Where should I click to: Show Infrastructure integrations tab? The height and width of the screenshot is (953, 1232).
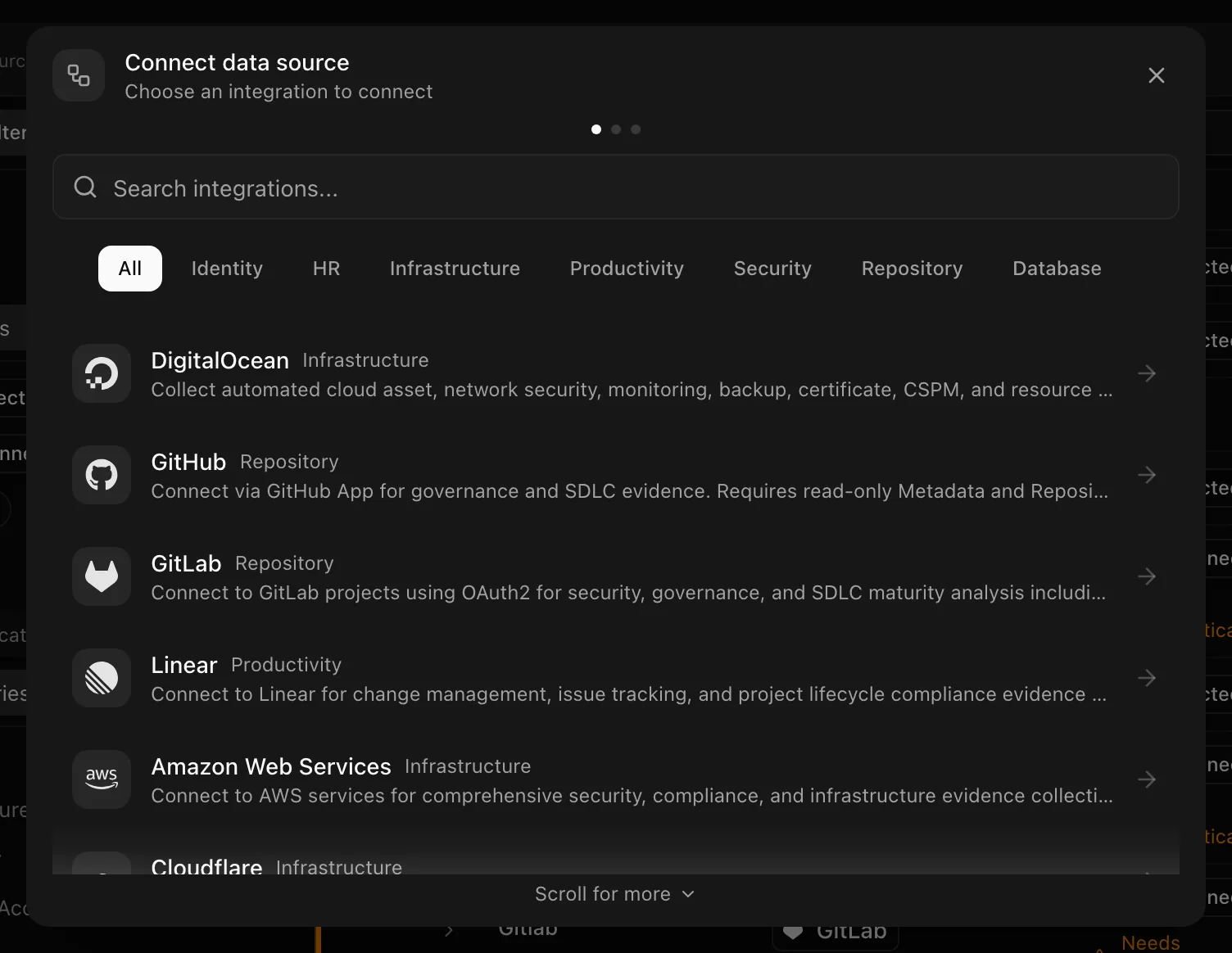pyautogui.click(x=455, y=269)
